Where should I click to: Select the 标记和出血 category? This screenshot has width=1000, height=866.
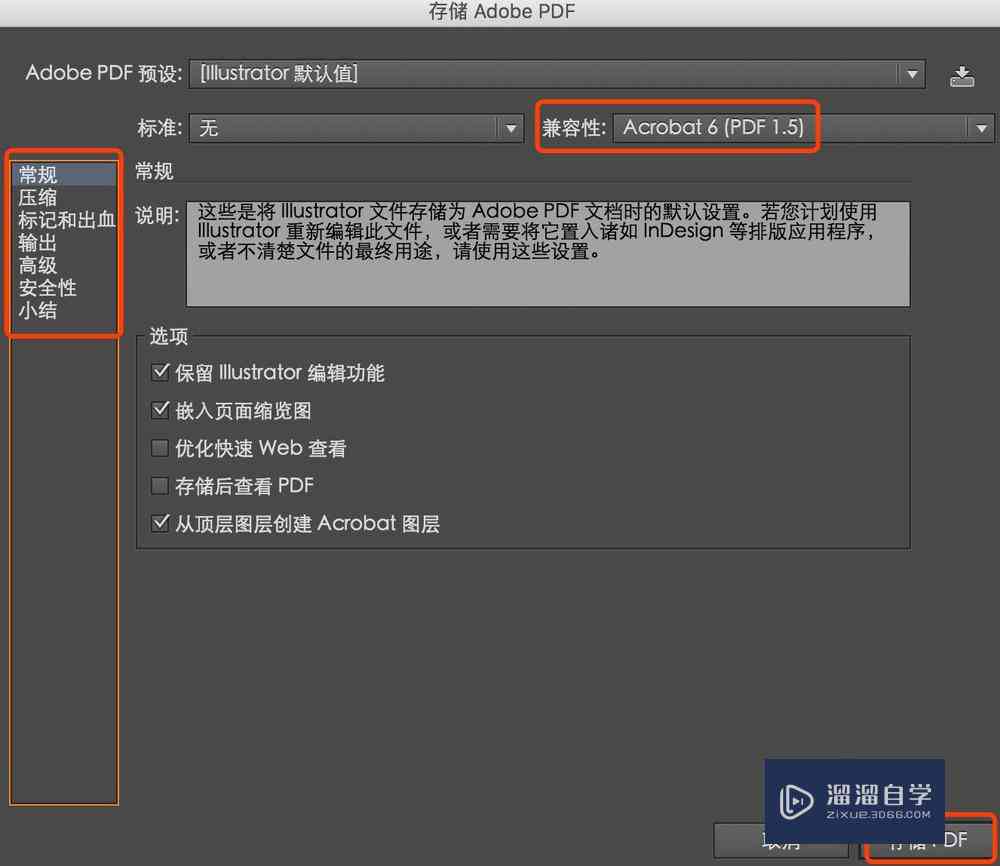click(64, 220)
